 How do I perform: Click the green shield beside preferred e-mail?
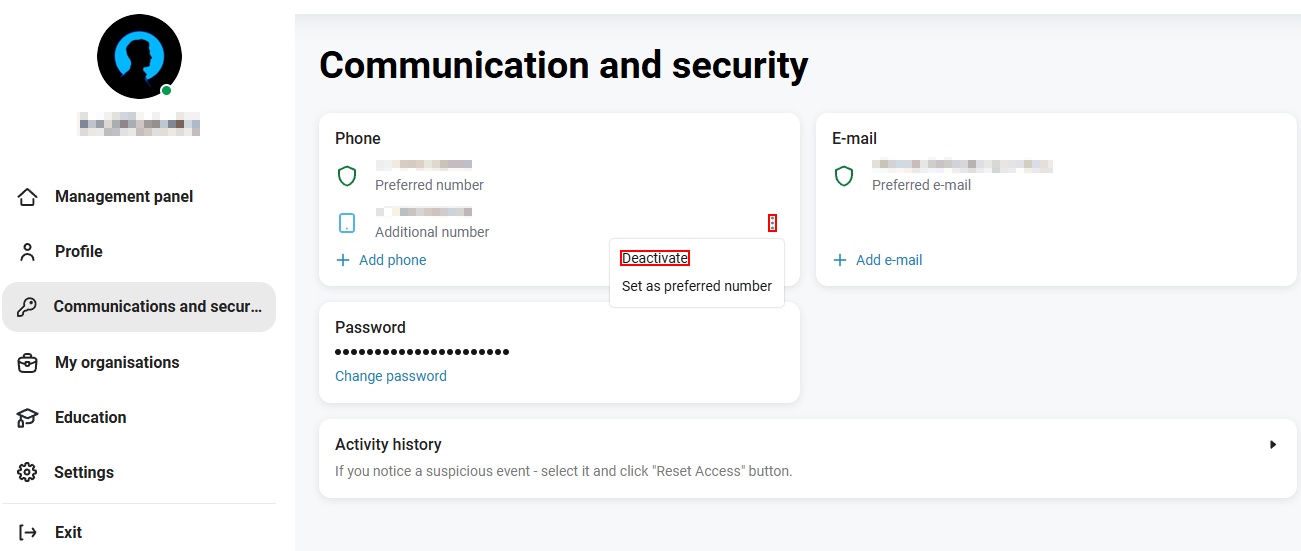point(844,176)
